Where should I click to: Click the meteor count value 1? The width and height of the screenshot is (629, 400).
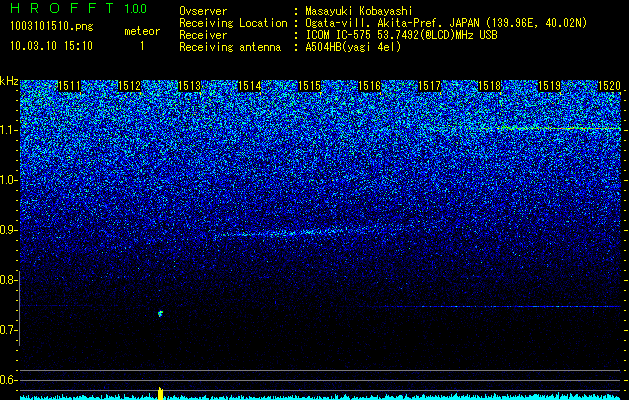142,46
